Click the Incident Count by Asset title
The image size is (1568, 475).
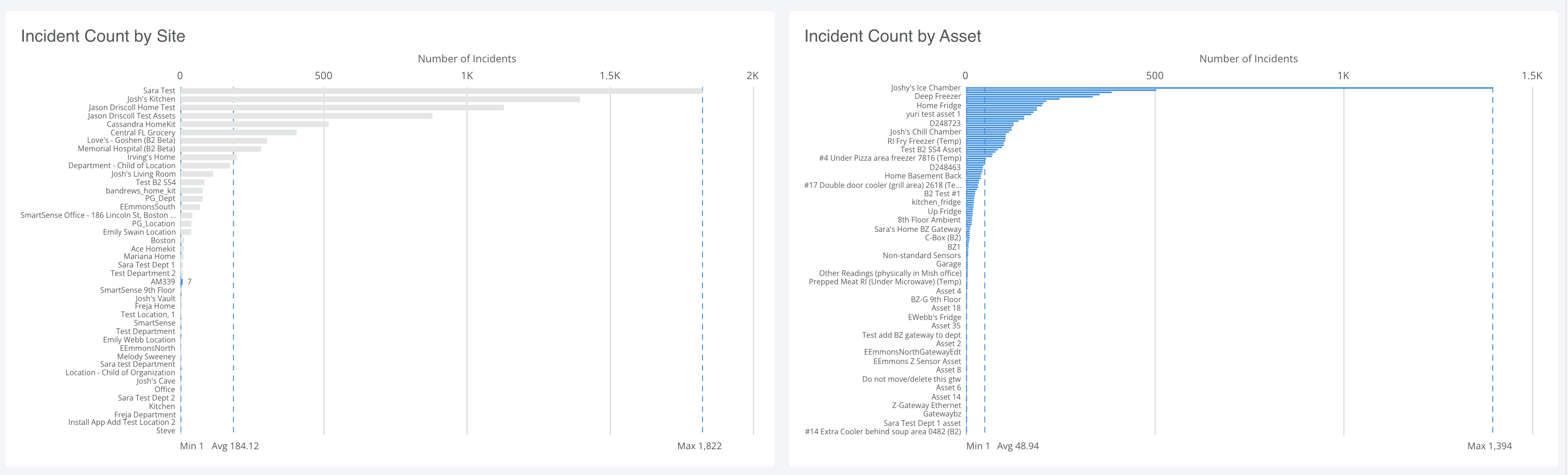point(892,36)
